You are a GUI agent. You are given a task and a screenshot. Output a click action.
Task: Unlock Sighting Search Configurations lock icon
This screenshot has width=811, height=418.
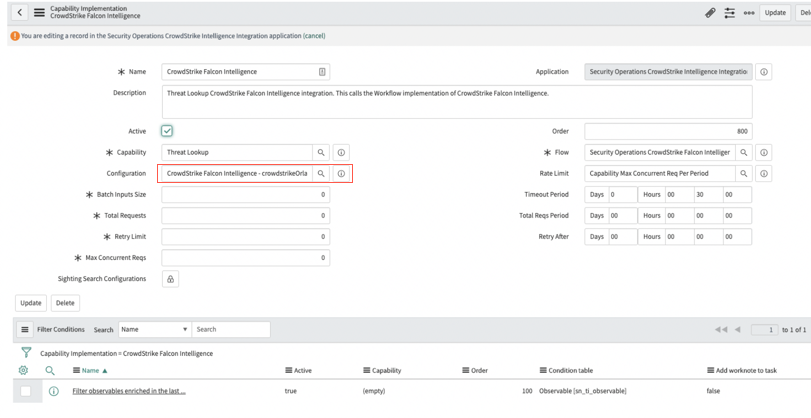click(170, 279)
